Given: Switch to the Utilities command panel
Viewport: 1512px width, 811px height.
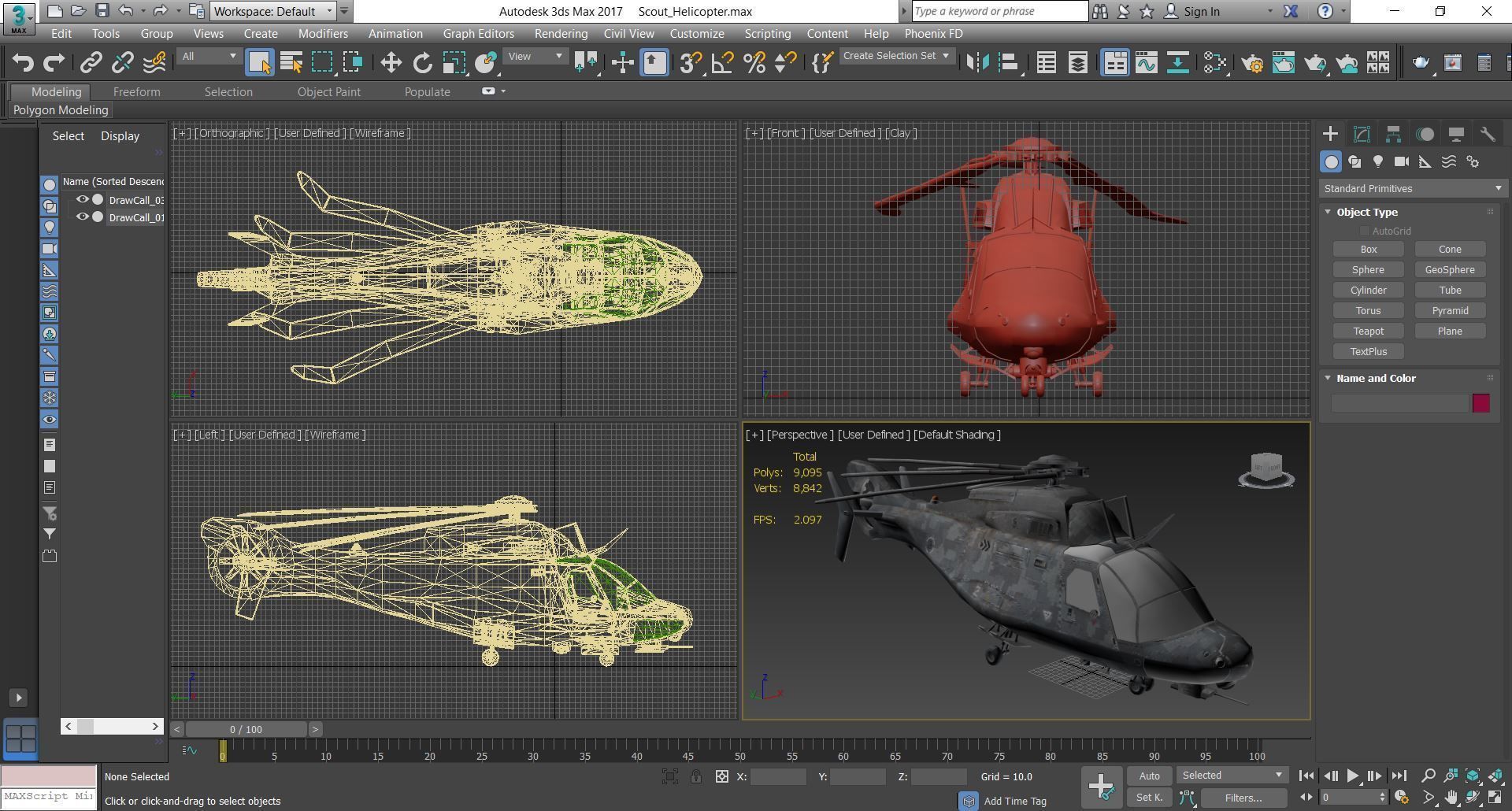Looking at the screenshot, I should 1488,134.
